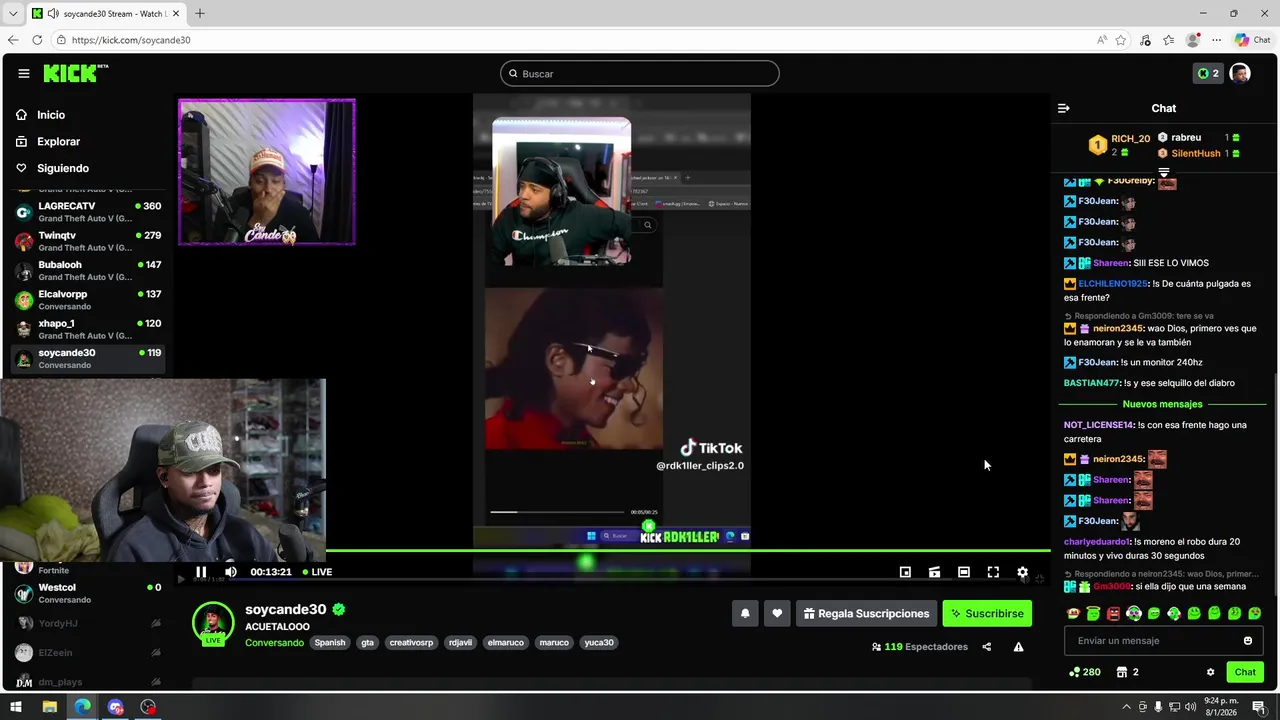
Task: Open player settings gear
Action: tap(1022, 572)
